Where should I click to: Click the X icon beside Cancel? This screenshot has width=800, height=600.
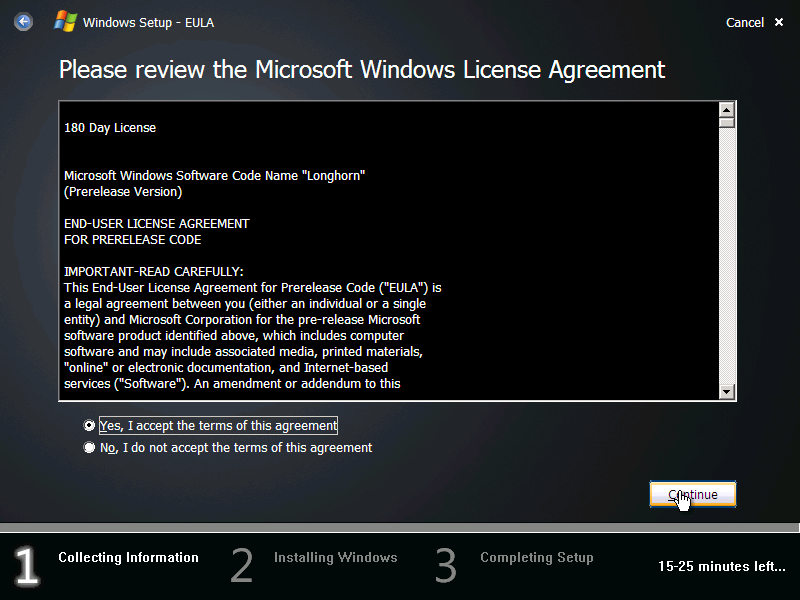779,22
